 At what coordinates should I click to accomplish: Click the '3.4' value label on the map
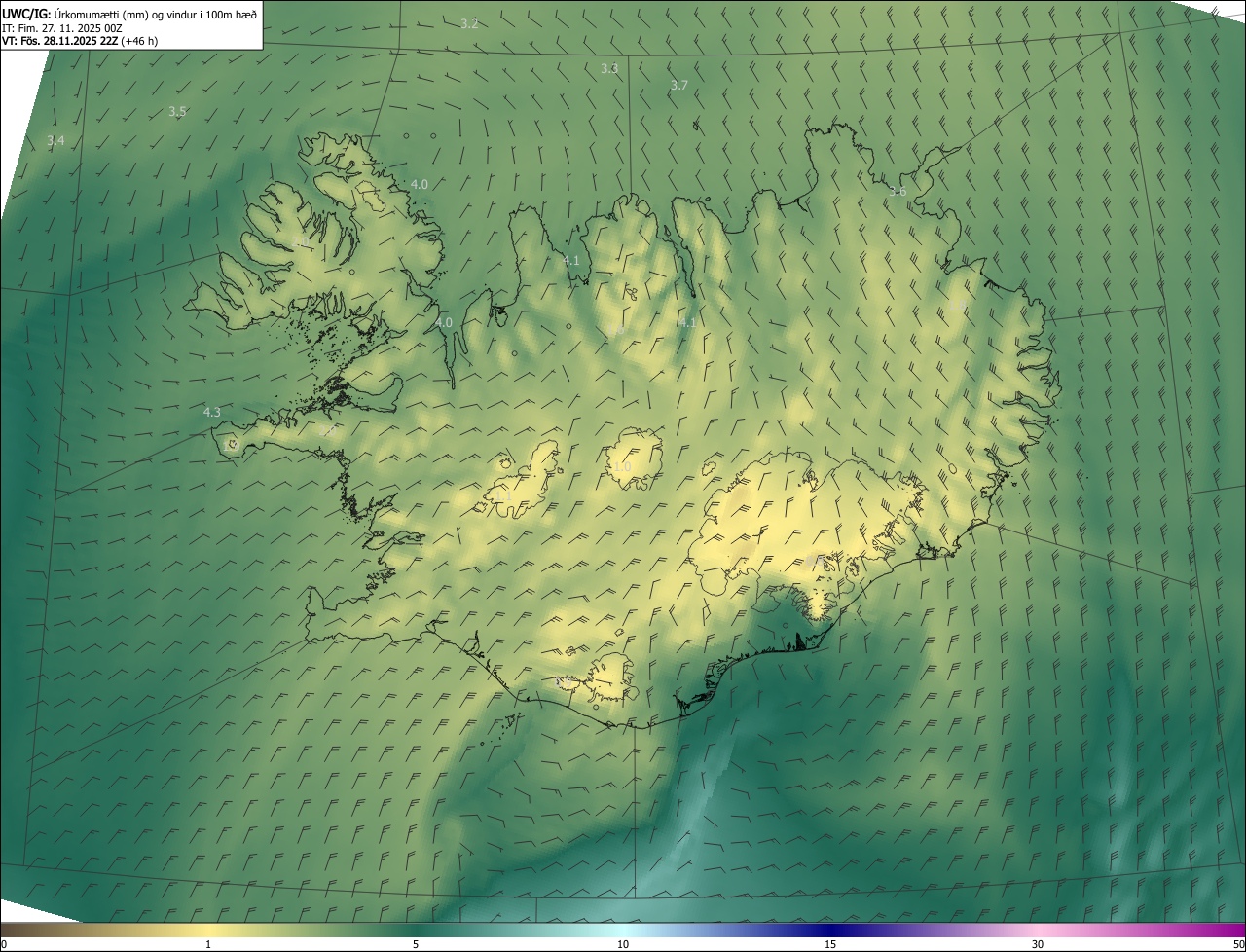point(55,141)
